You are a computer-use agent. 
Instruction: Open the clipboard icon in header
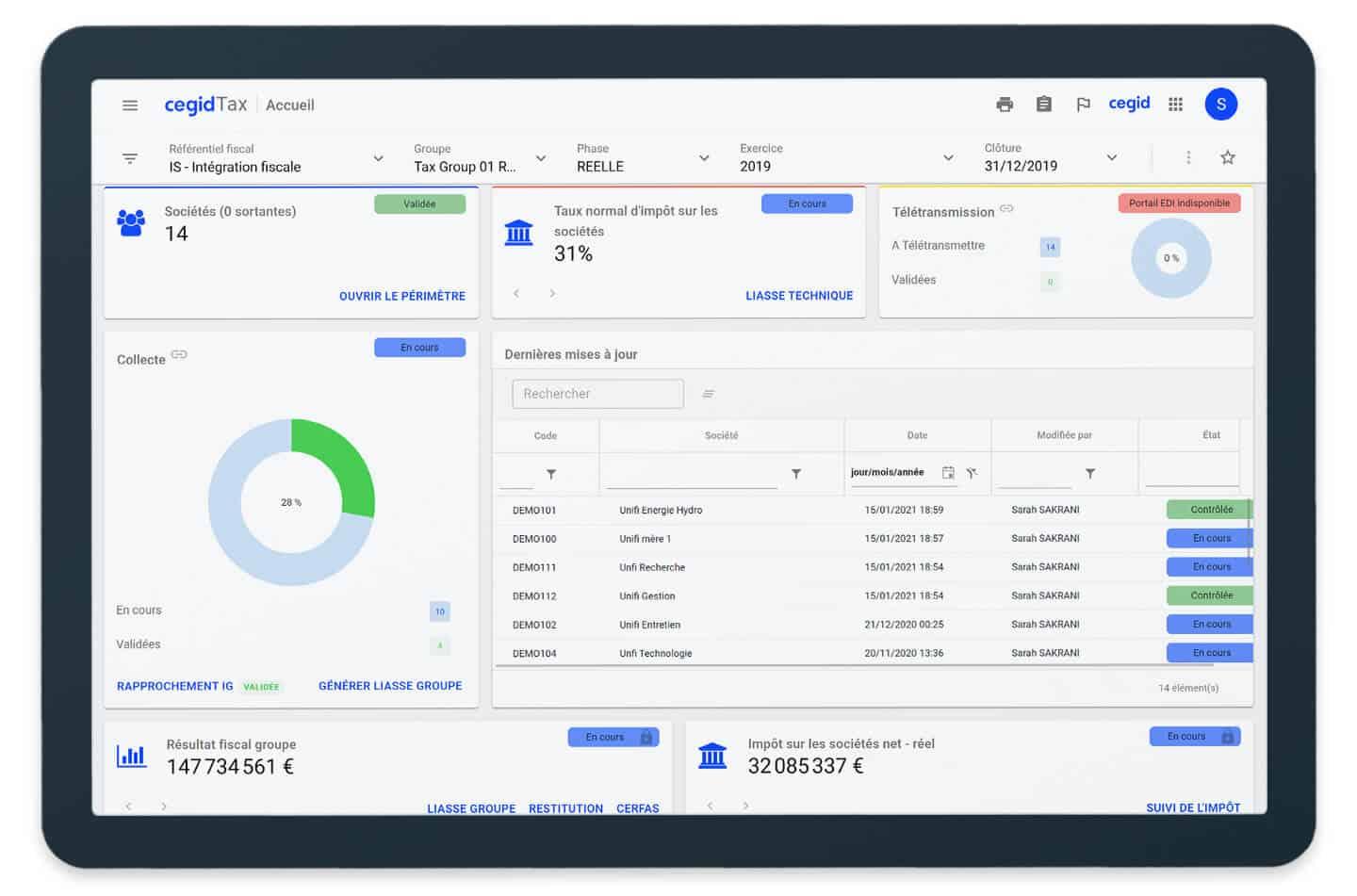1043,105
